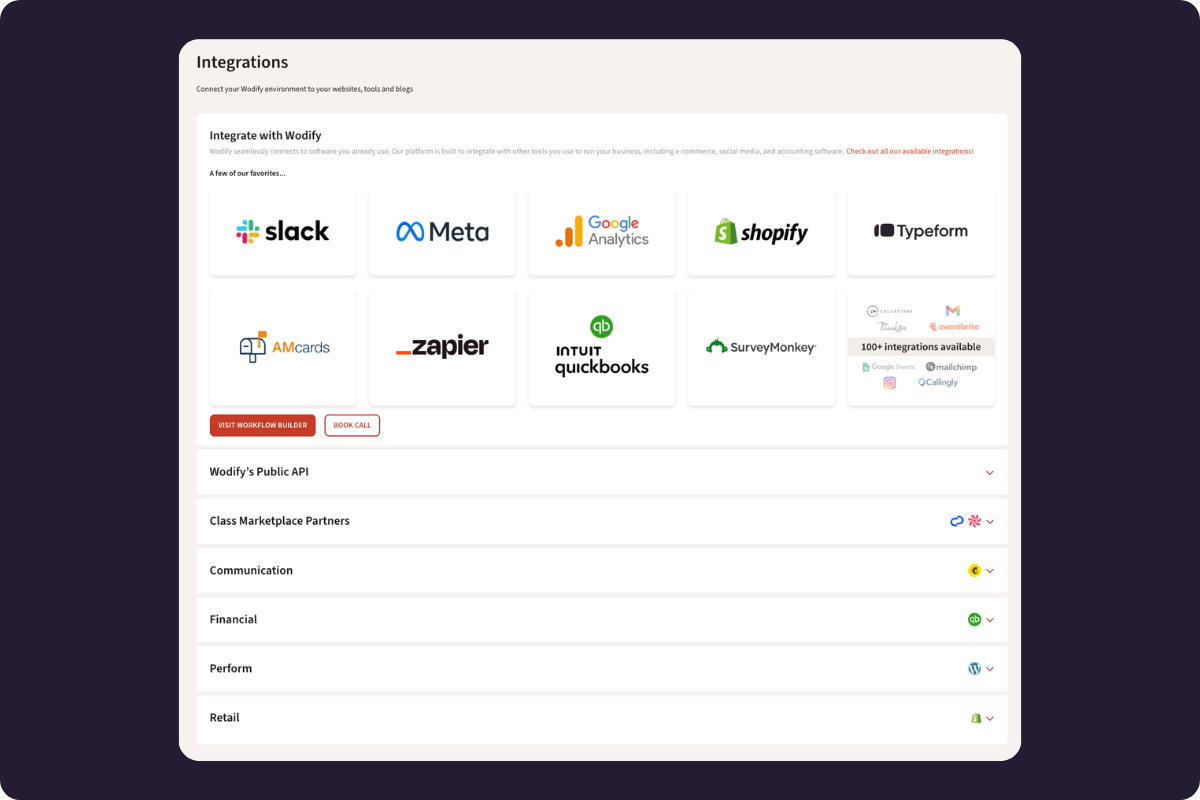Open the AMcards integration card

282,348
